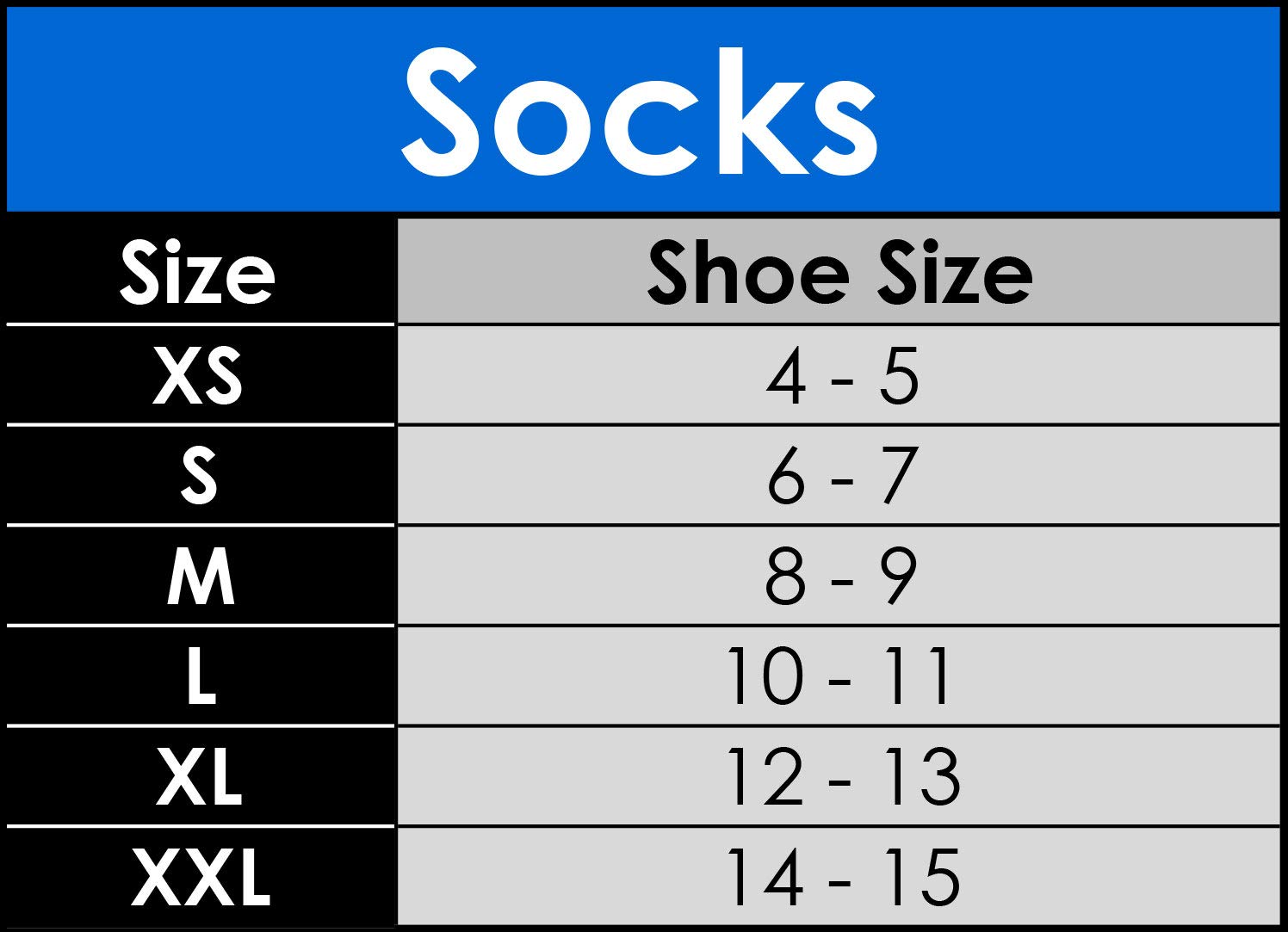The image size is (1288, 932).
Task: Click the number 7 in the S row
Action: click(x=899, y=476)
